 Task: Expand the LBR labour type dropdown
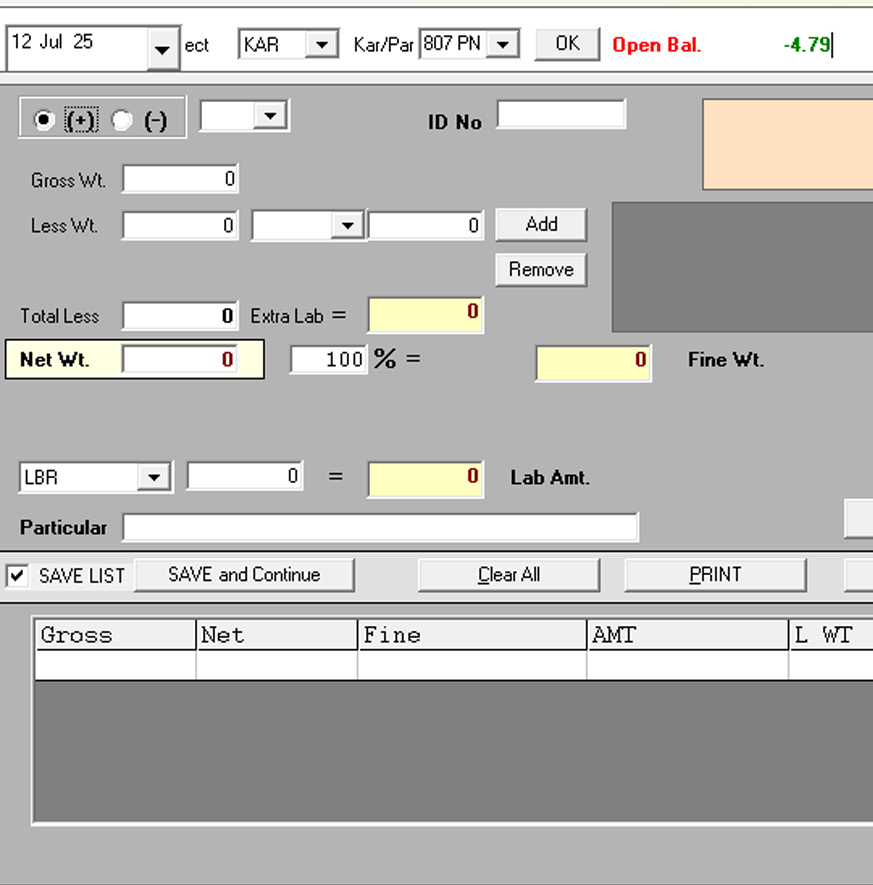coord(153,477)
